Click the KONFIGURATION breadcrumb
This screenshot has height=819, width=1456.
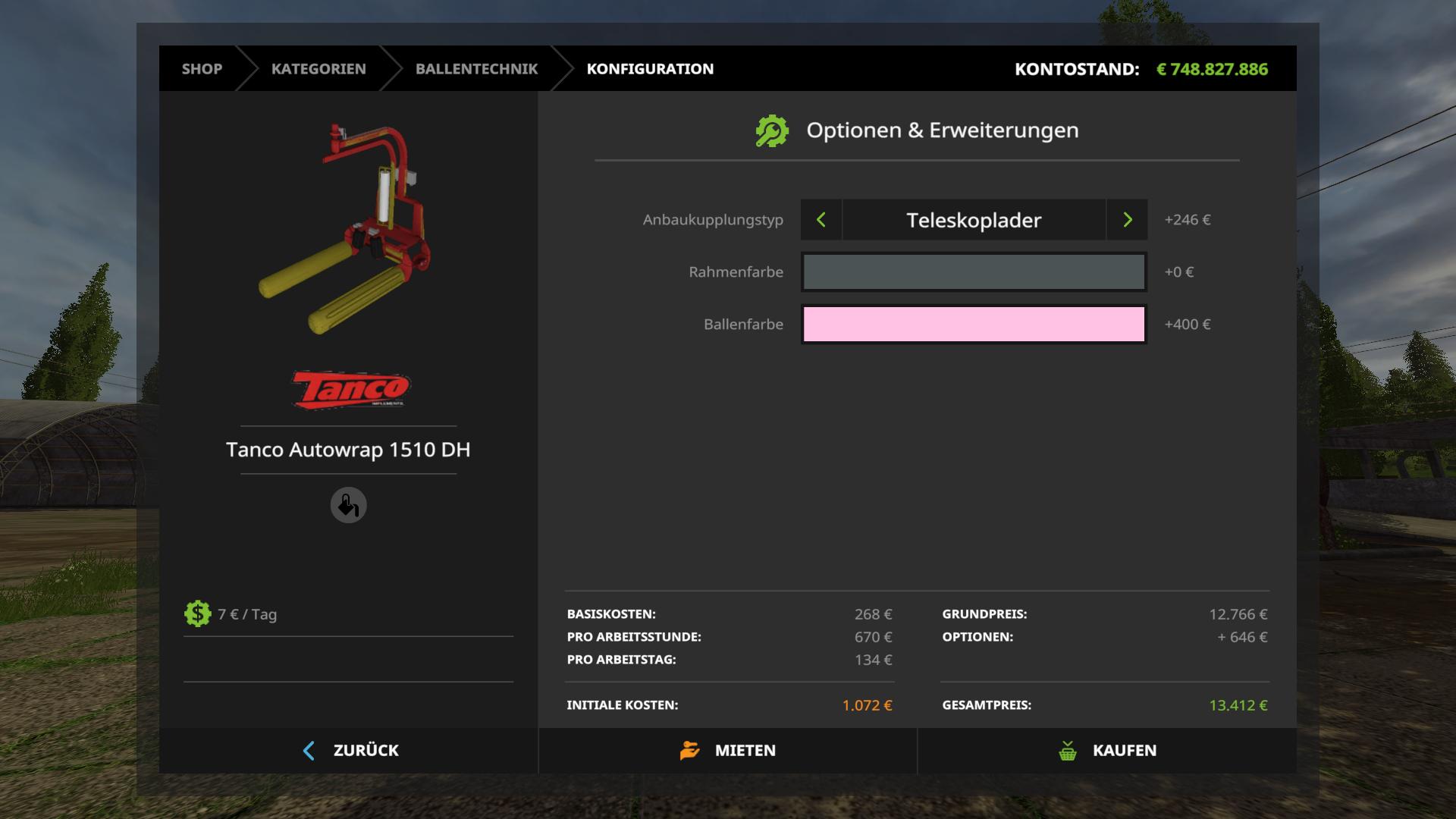tap(650, 69)
